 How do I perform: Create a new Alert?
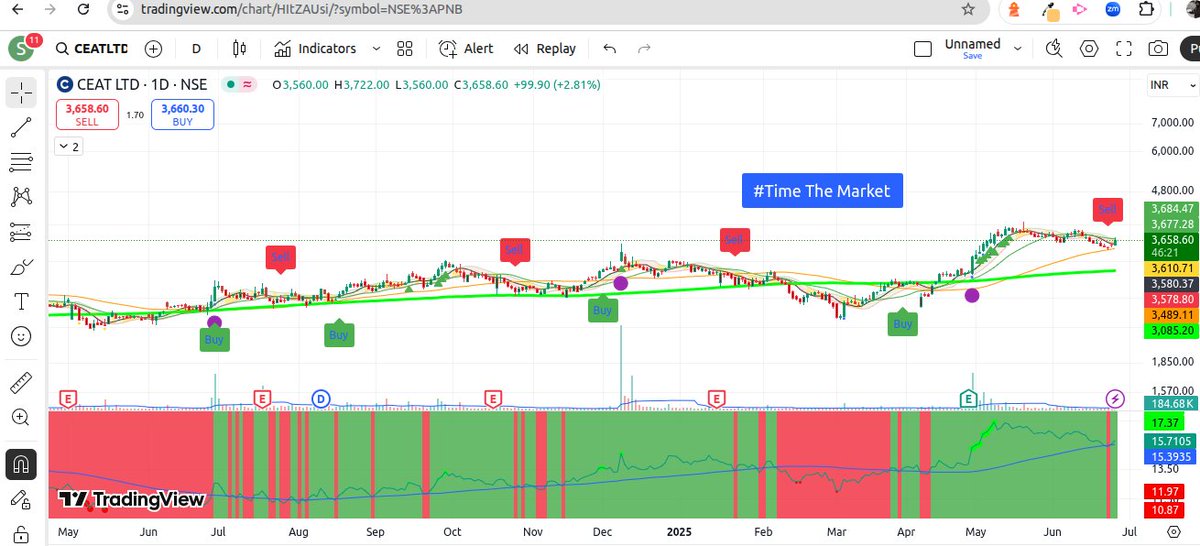coord(466,48)
